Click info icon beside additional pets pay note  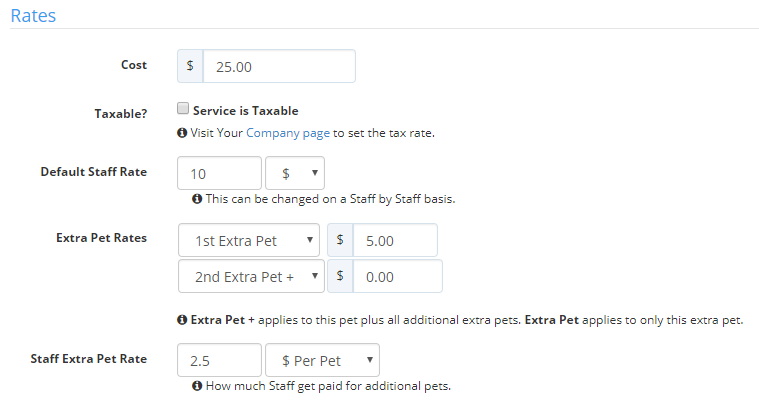tap(197, 386)
